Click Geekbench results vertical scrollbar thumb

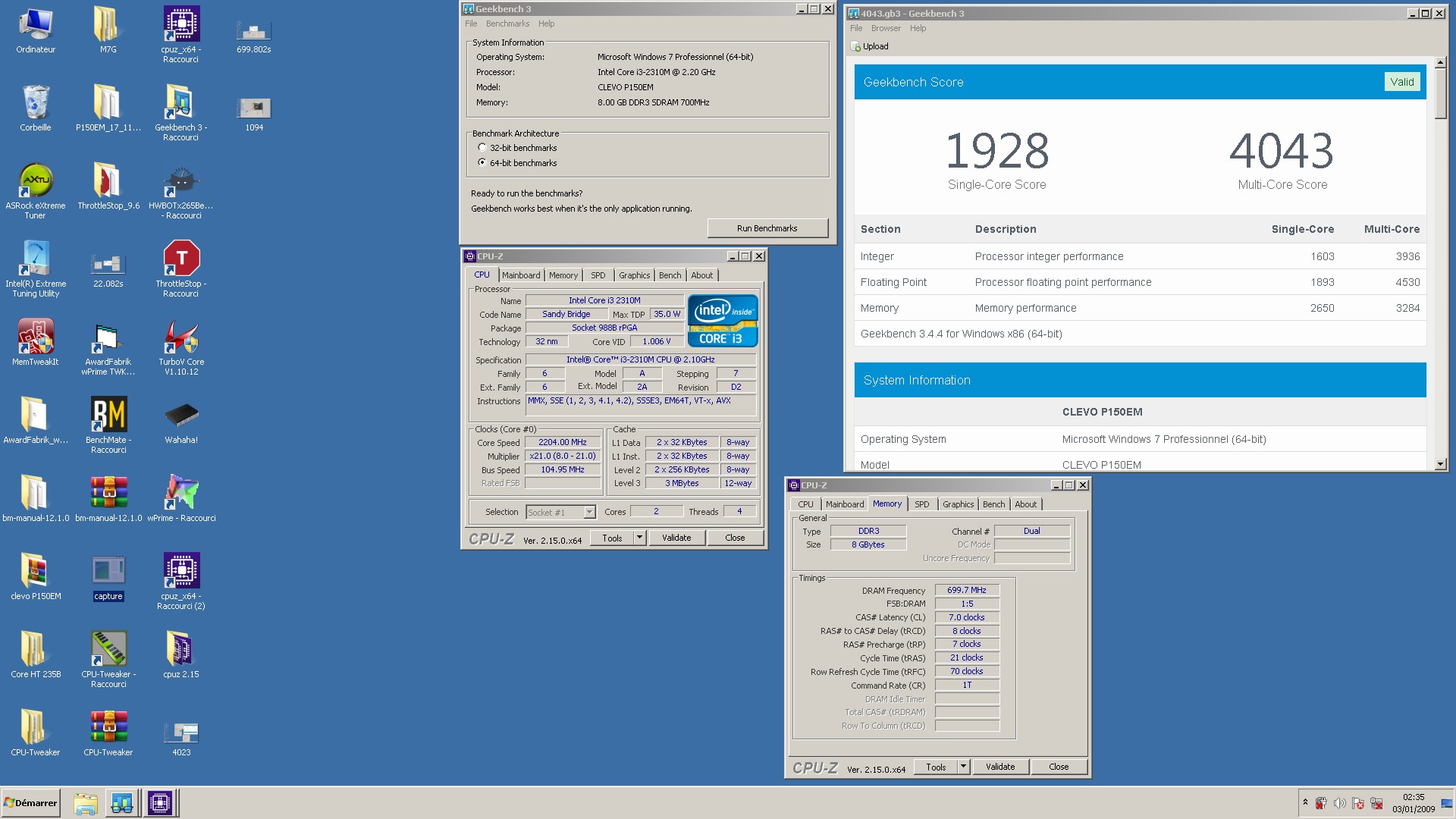1440,93
